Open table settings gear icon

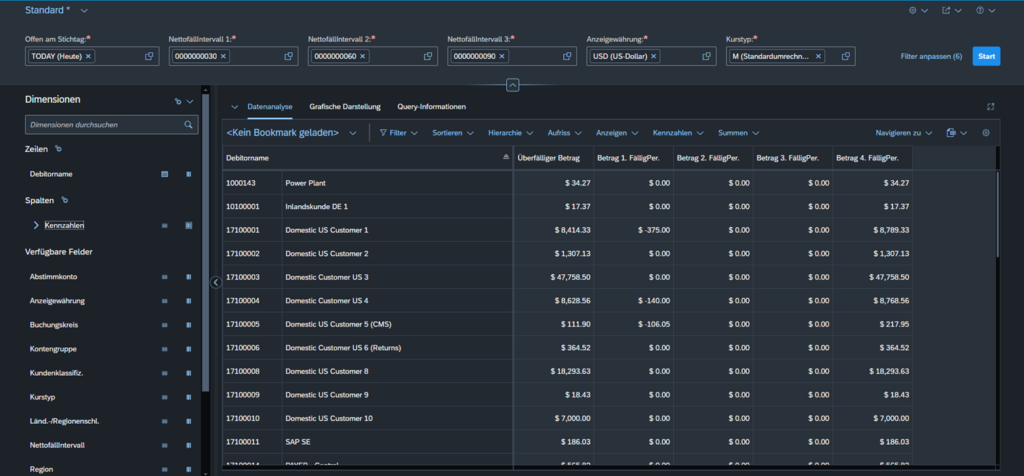coord(986,133)
